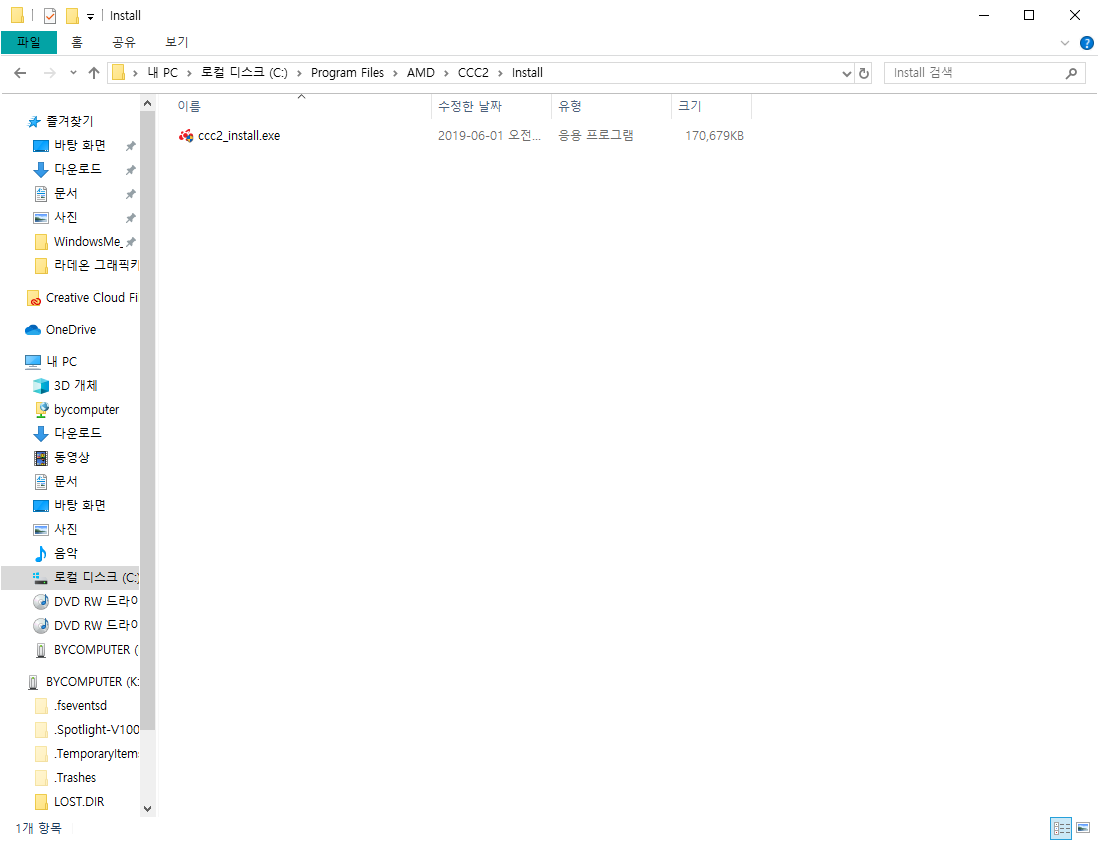The image size is (1099, 841).
Task: Click the help question mark icon
Action: pos(1086,43)
